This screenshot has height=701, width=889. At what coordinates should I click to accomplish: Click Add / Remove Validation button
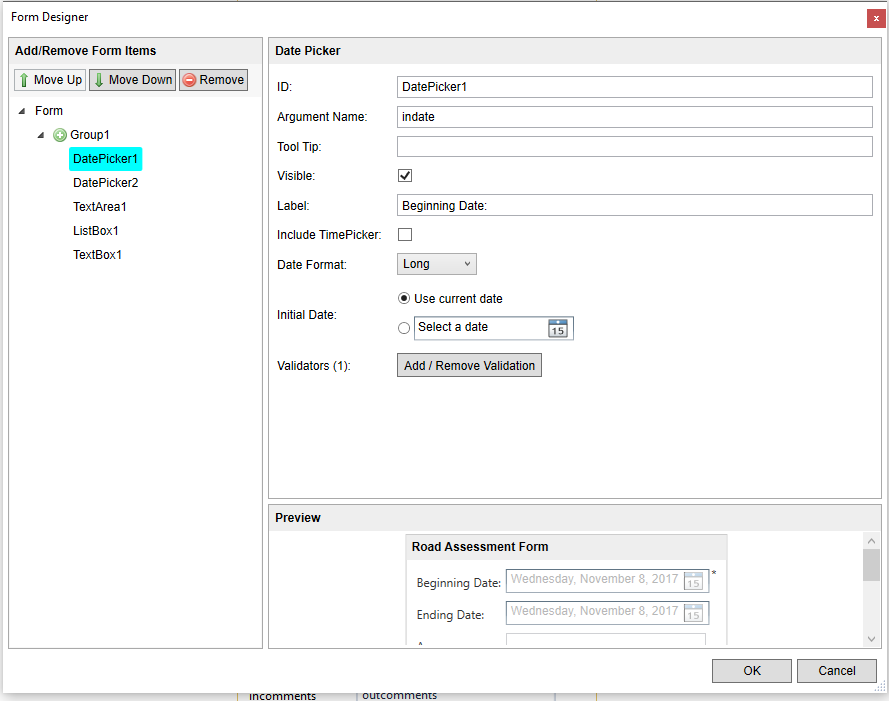pos(469,366)
